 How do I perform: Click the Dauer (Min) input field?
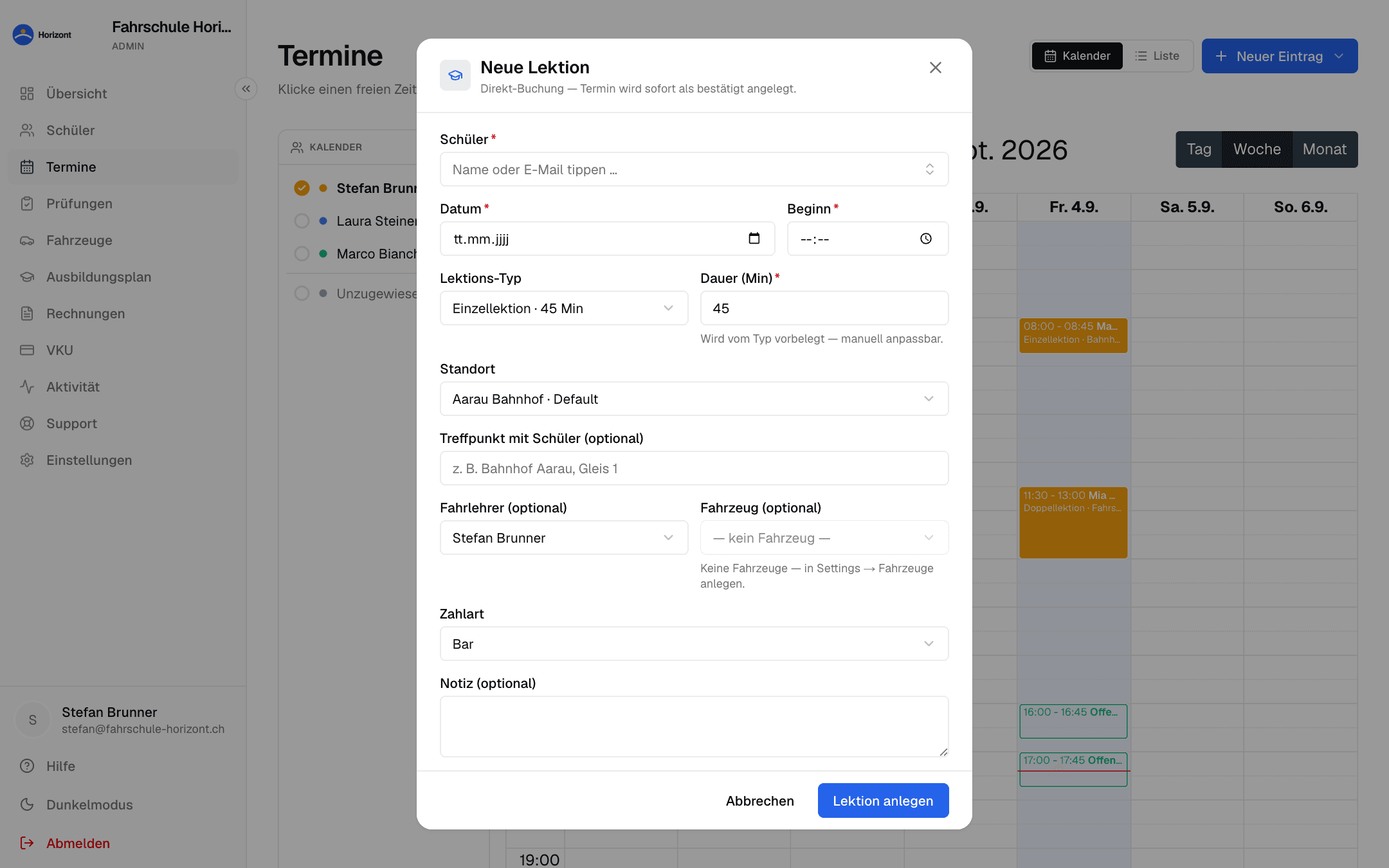(x=824, y=308)
